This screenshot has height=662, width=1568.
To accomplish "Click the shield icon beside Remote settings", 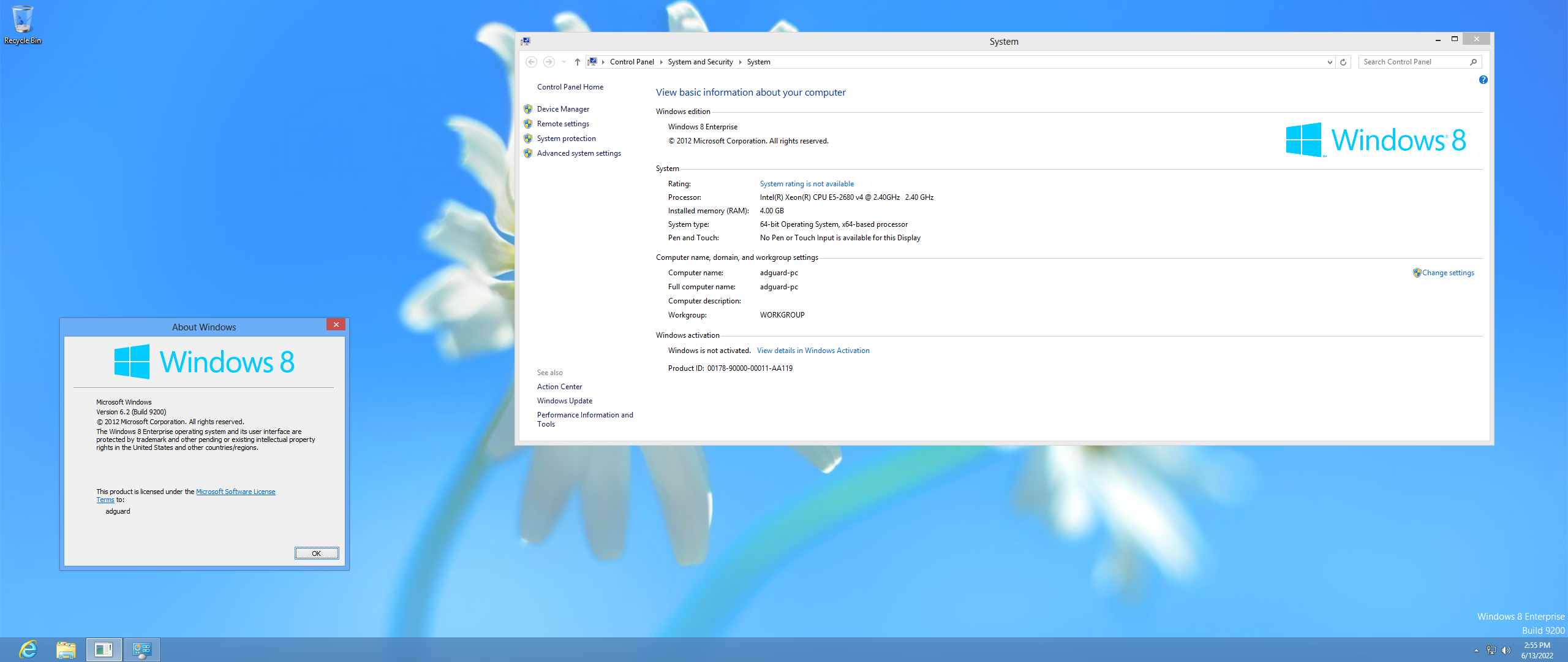I will (528, 124).
